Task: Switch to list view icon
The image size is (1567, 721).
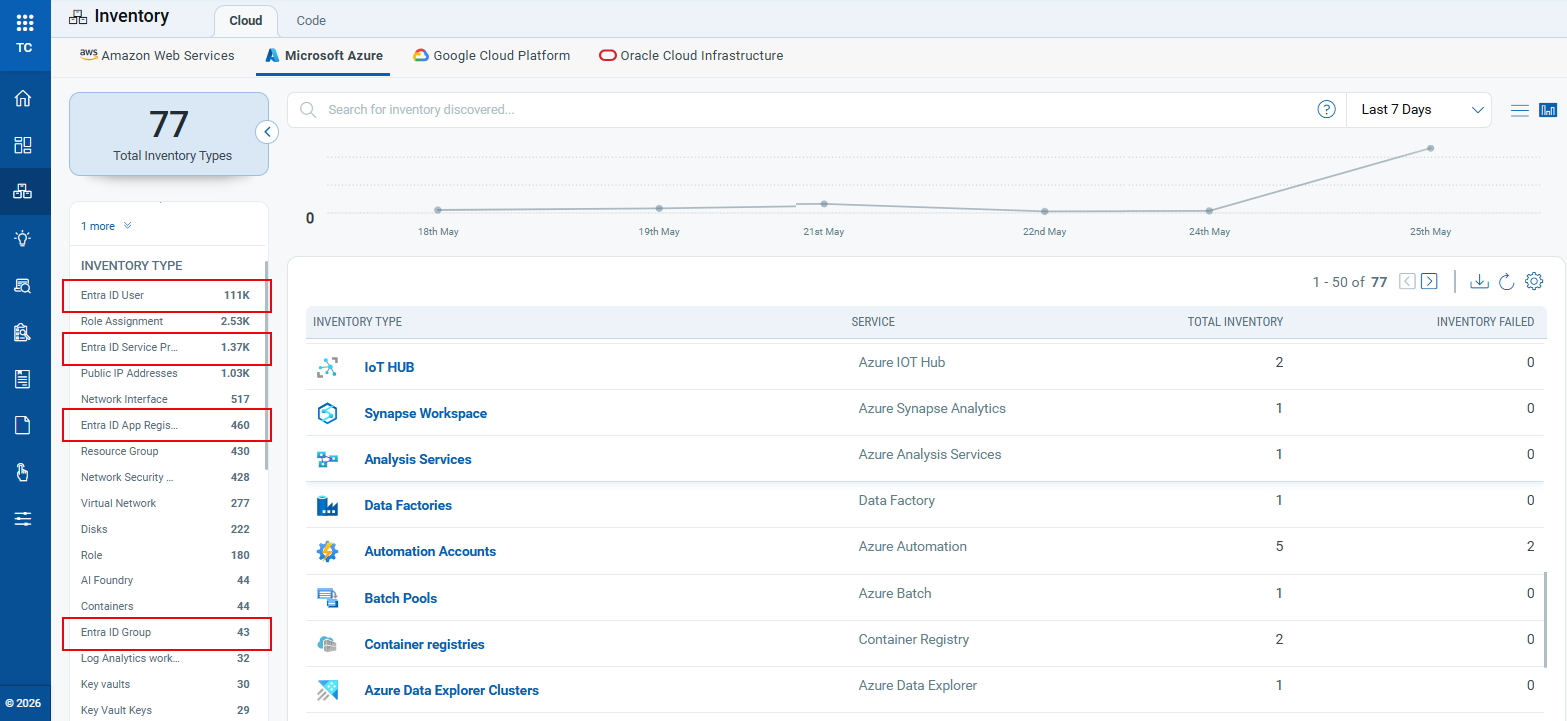Action: click(x=1519, y=110)
